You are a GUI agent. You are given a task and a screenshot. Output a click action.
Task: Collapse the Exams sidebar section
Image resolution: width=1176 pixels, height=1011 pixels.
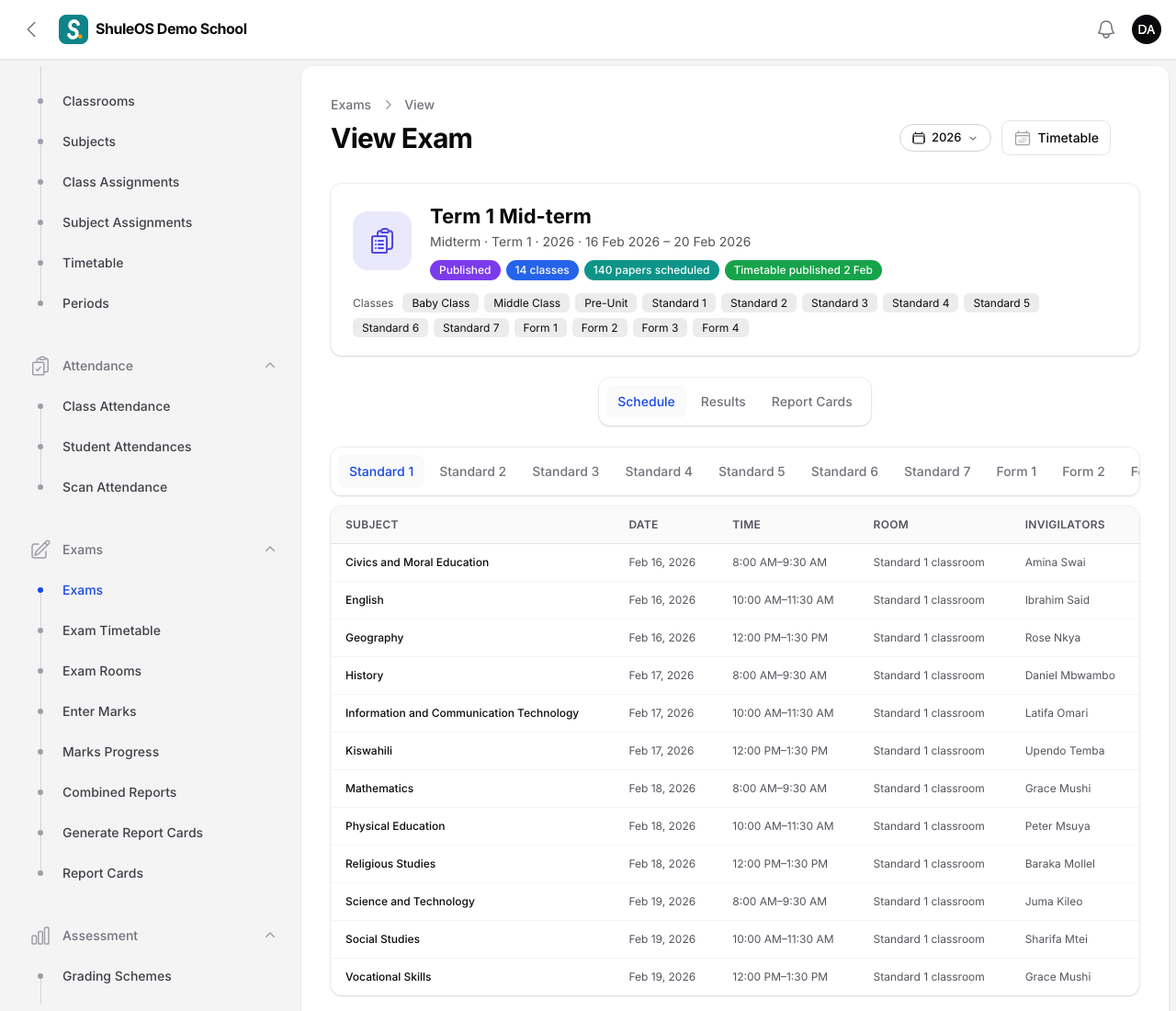(x=270, y=550)
